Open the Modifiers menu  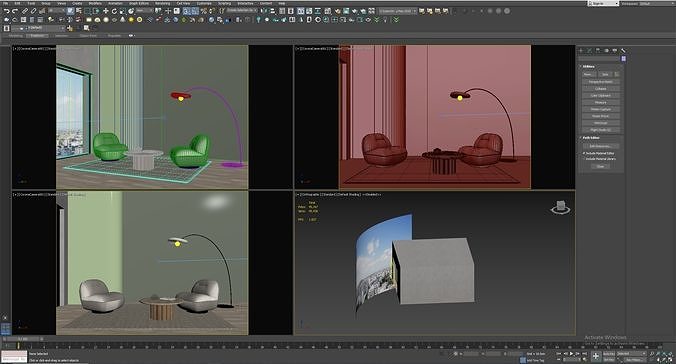(x=95, y=3)
